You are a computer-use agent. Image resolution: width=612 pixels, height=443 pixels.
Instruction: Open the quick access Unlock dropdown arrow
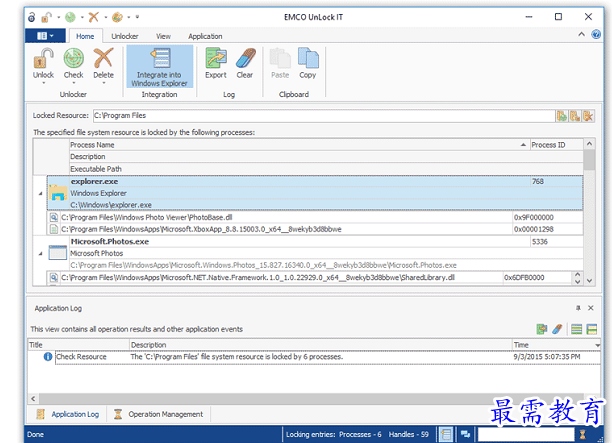[x=59, y=17]
